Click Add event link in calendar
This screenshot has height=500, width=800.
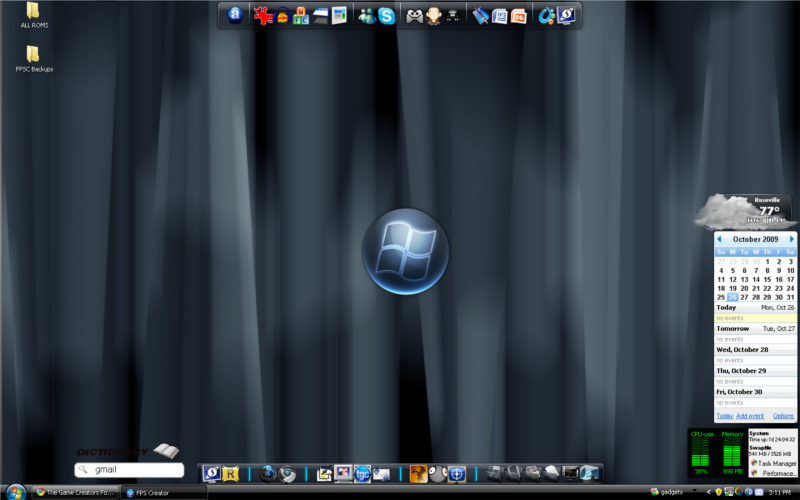pyautogui.click(x=750, y=416)
